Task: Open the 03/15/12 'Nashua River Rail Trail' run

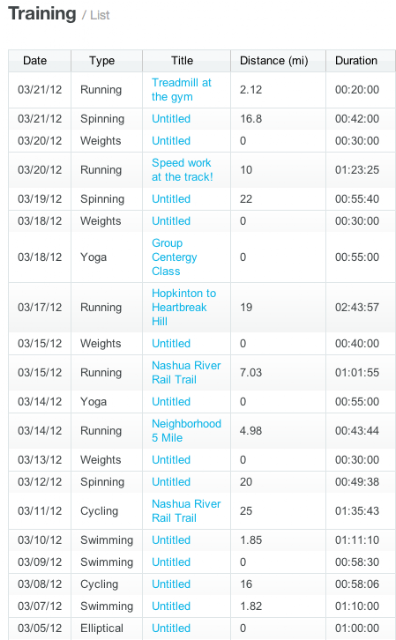Action: pyautogui.click(x=186, y=372)
